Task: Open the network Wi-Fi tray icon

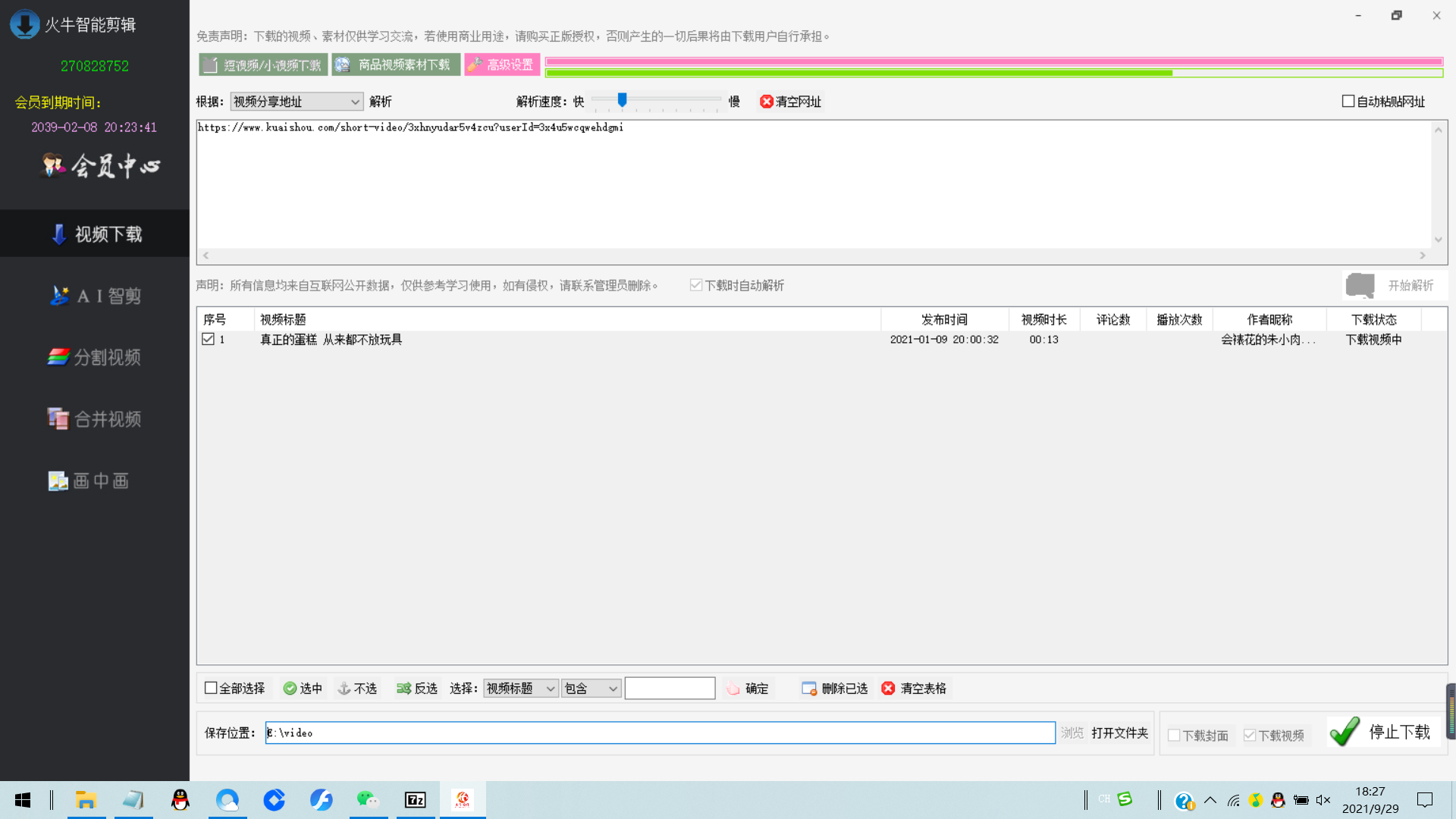Action: pos(1234,800)
